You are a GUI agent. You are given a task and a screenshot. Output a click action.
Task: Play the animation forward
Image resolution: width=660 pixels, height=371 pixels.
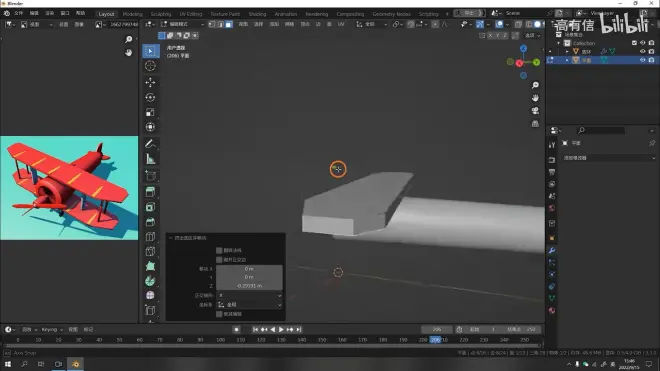point(281,330)
